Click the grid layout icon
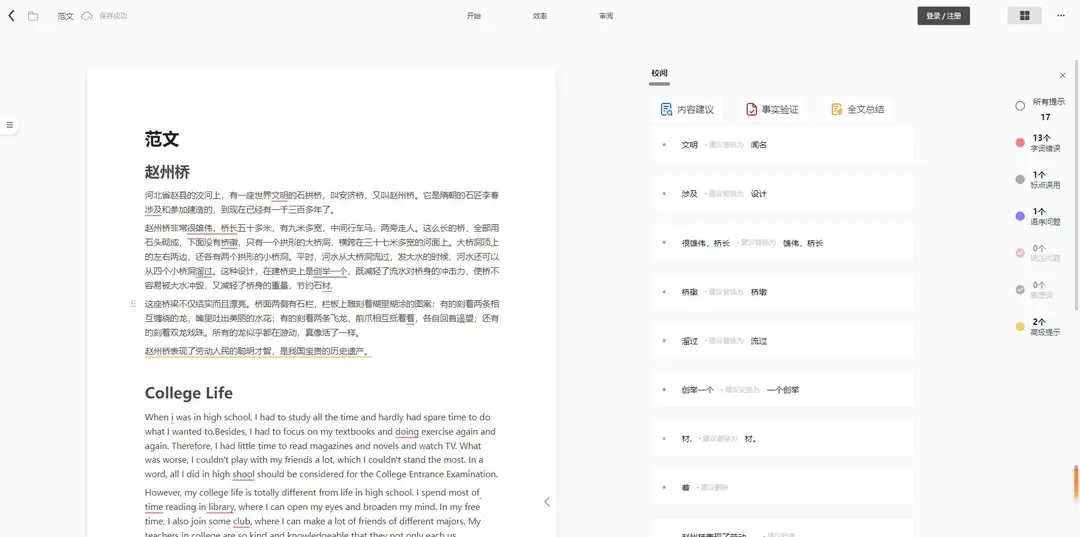Viewport: 1080px width, 537px height. [1024, 16]
